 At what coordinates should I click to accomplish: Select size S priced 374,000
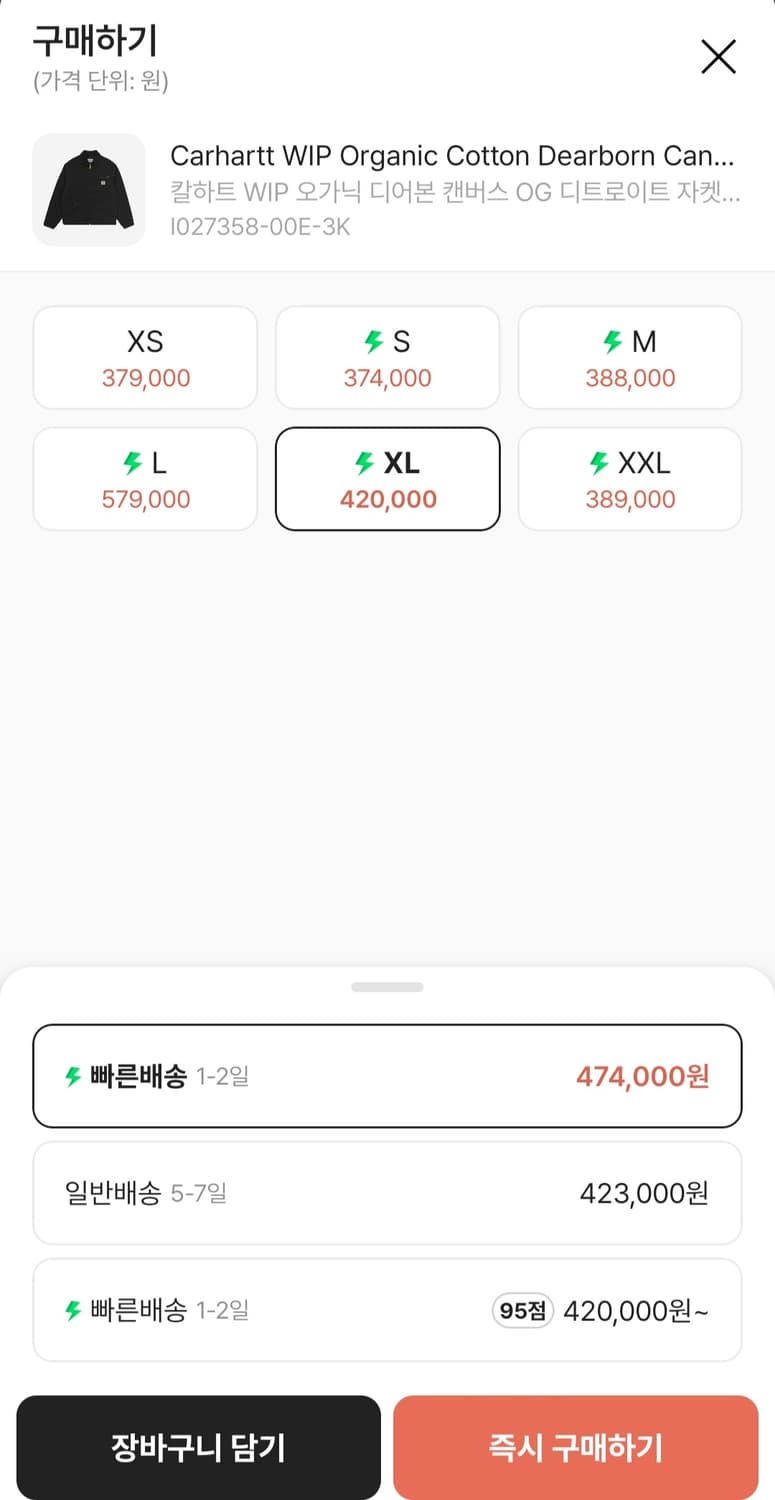(x=387, y=358)
